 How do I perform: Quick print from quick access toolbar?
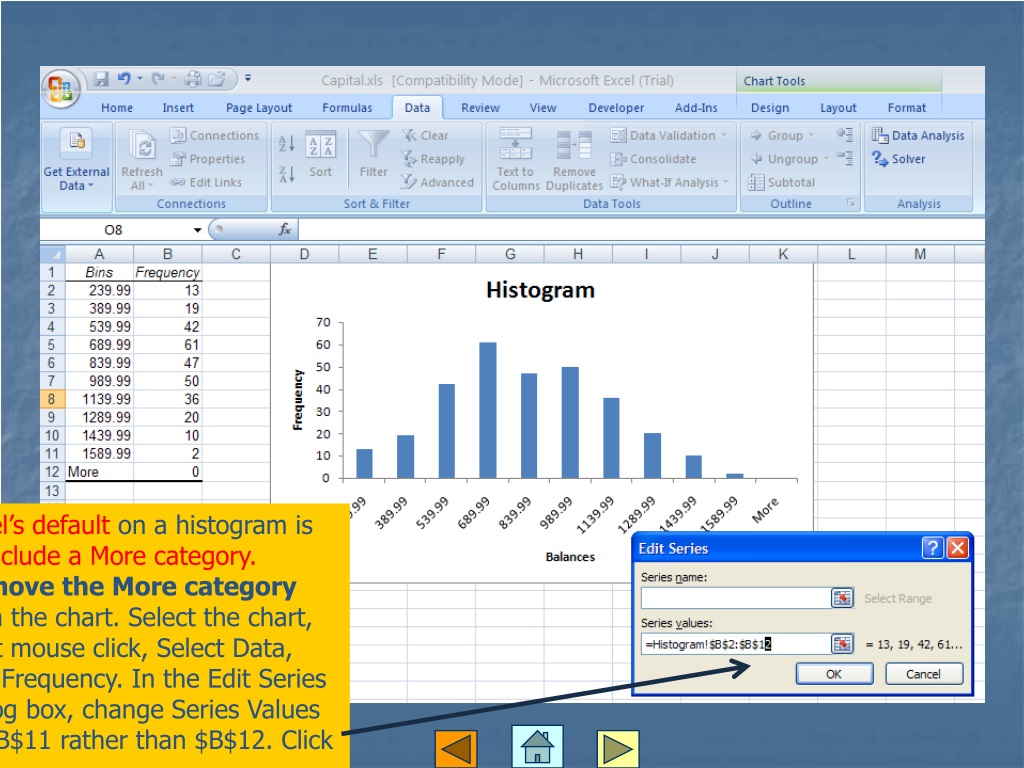pos(193,79)
